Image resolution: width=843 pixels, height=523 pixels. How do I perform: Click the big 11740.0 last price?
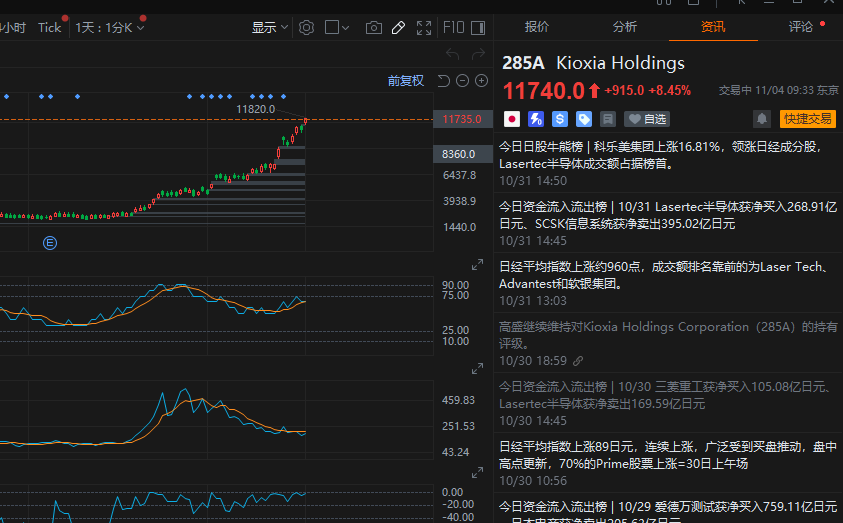point(544,90)
